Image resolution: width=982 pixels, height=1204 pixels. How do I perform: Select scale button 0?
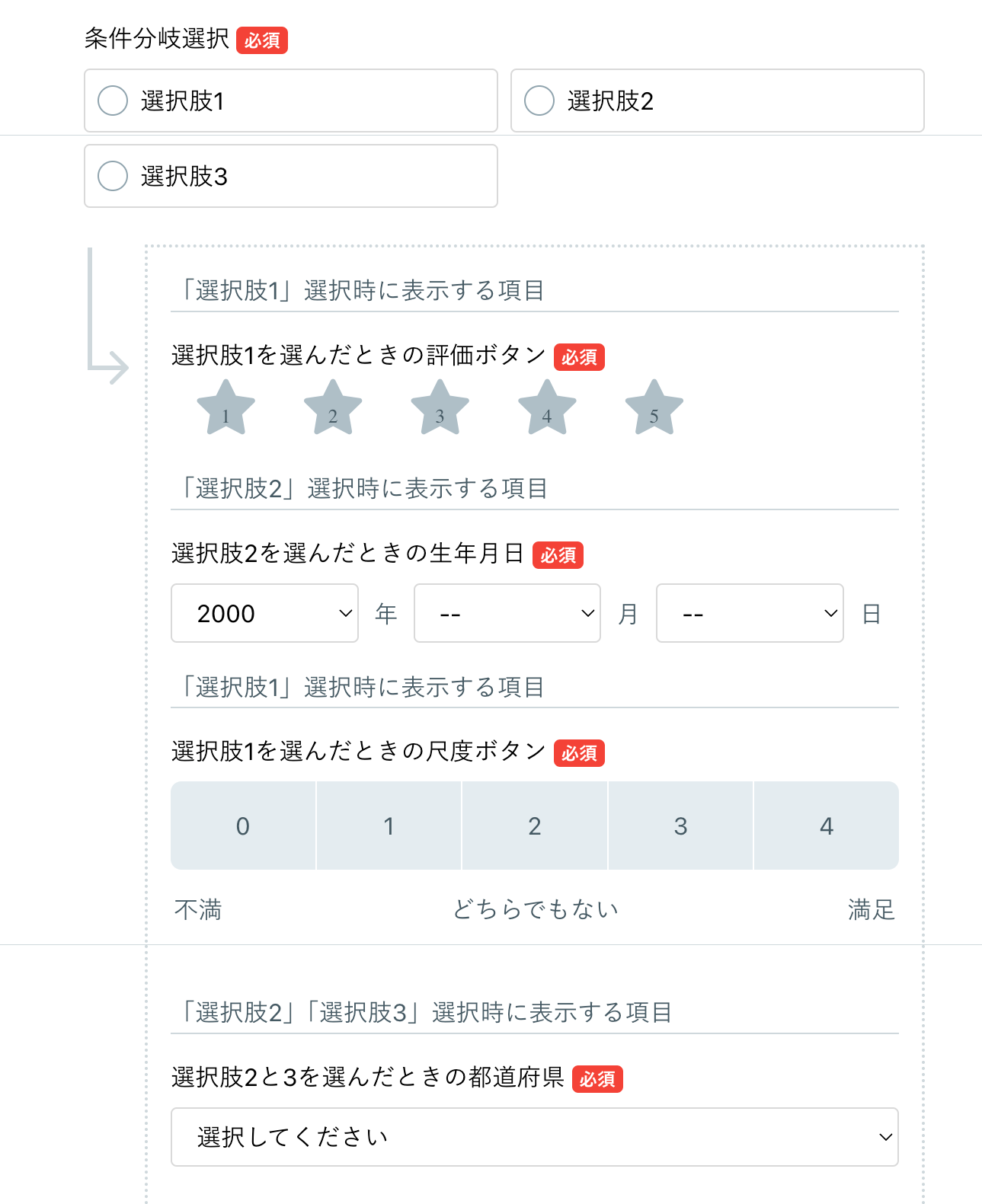[x=243, y=826]
